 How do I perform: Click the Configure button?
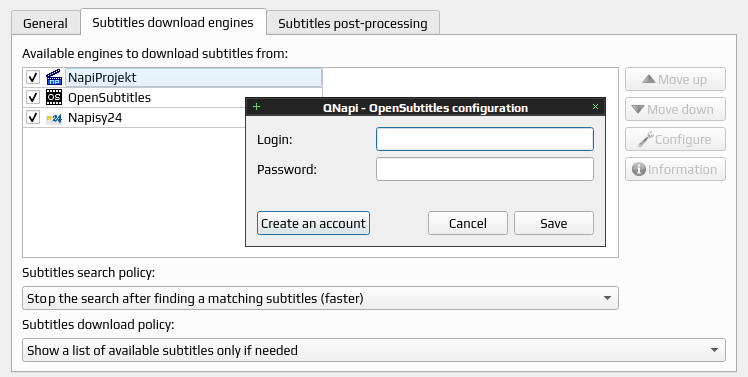click(x=675, y=139)
